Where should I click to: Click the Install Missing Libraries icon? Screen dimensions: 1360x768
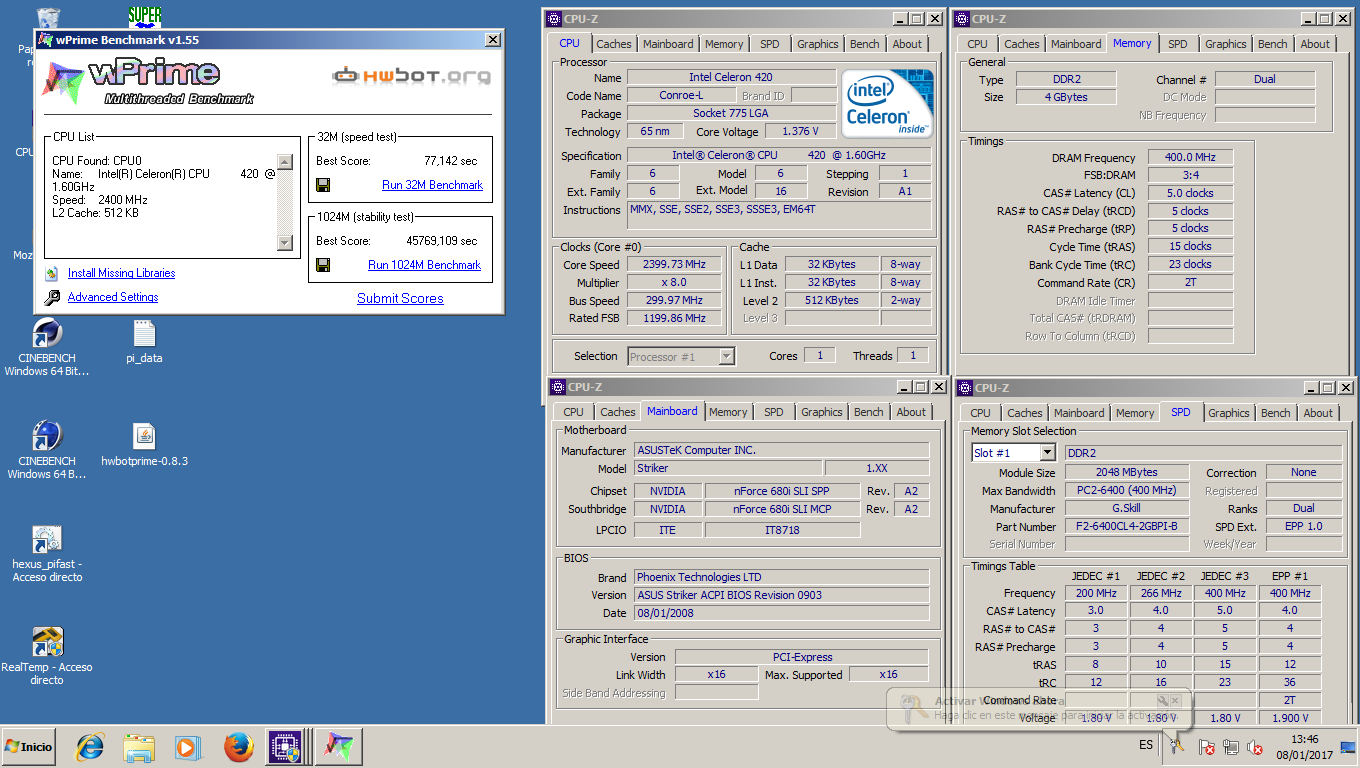click(x=51, y=273)
